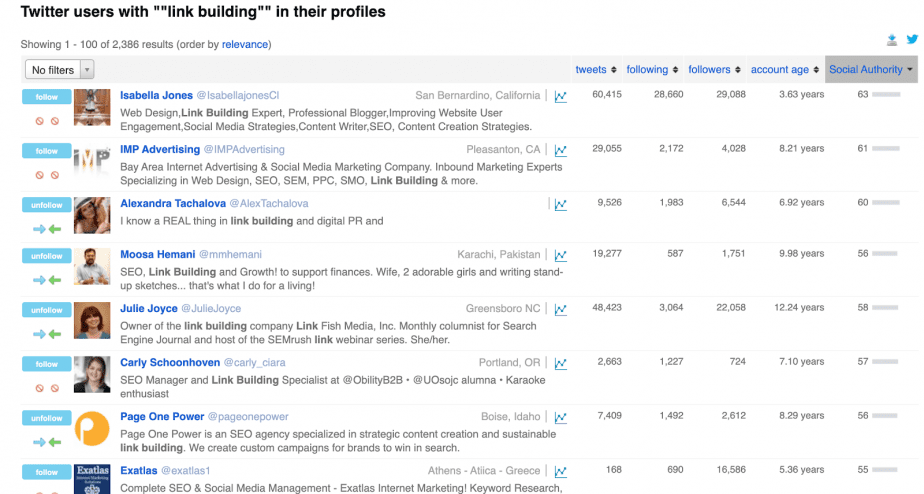The height and width of the screenshot is (494, 924).
Task: Click Julie Joyce avatar thumbnail
Action: (x=92, y=321)
